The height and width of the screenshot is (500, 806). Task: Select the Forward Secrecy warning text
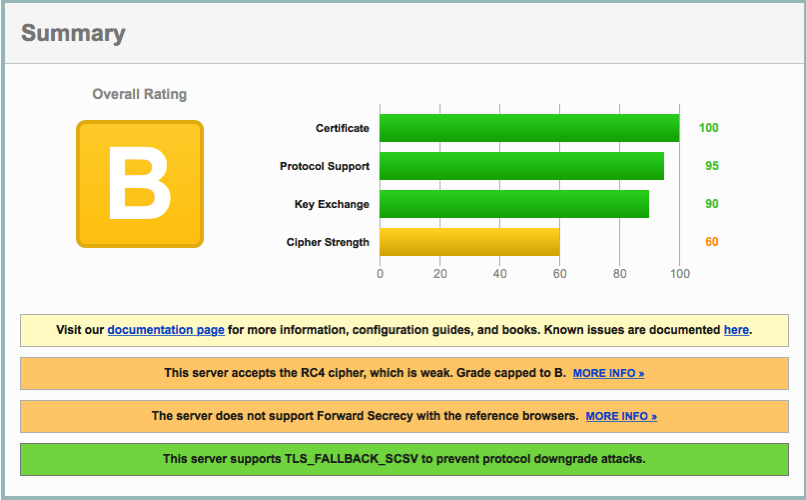coord(365,416)
